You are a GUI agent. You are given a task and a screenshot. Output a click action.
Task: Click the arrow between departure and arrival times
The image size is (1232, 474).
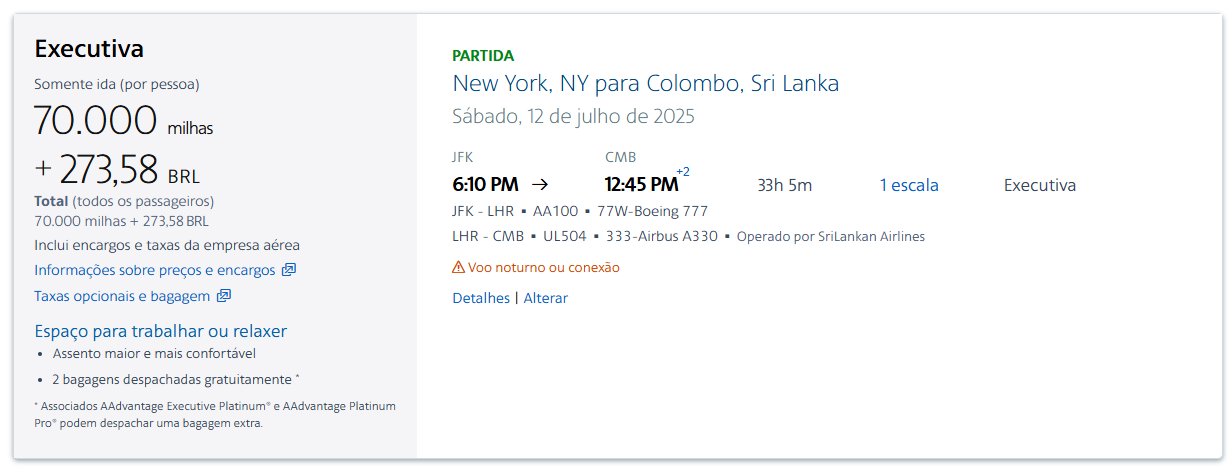point(540,184)
